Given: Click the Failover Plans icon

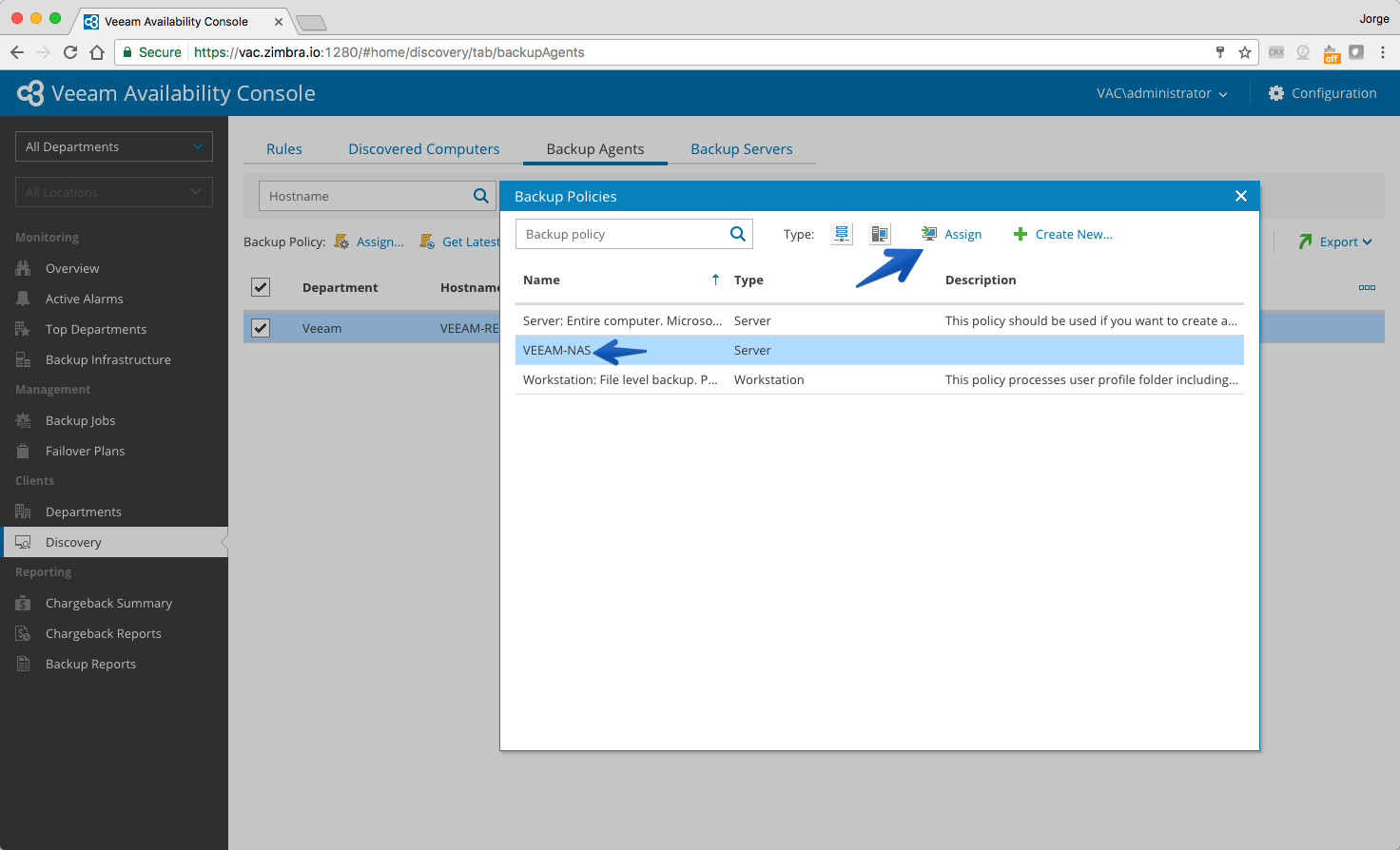Looking at the screenshot, I should tap(23, 451).
